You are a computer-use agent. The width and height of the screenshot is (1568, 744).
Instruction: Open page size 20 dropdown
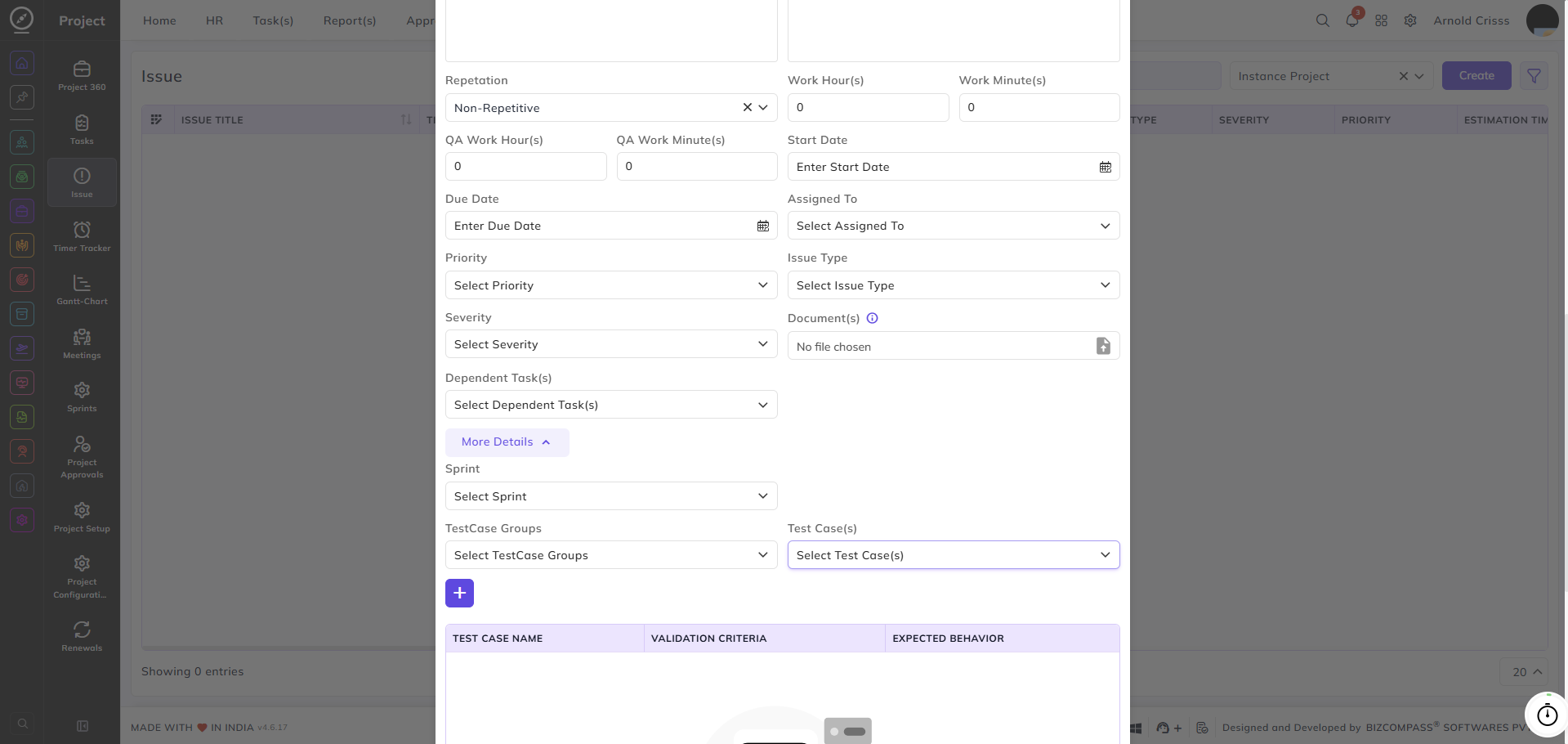point(1524,672)
